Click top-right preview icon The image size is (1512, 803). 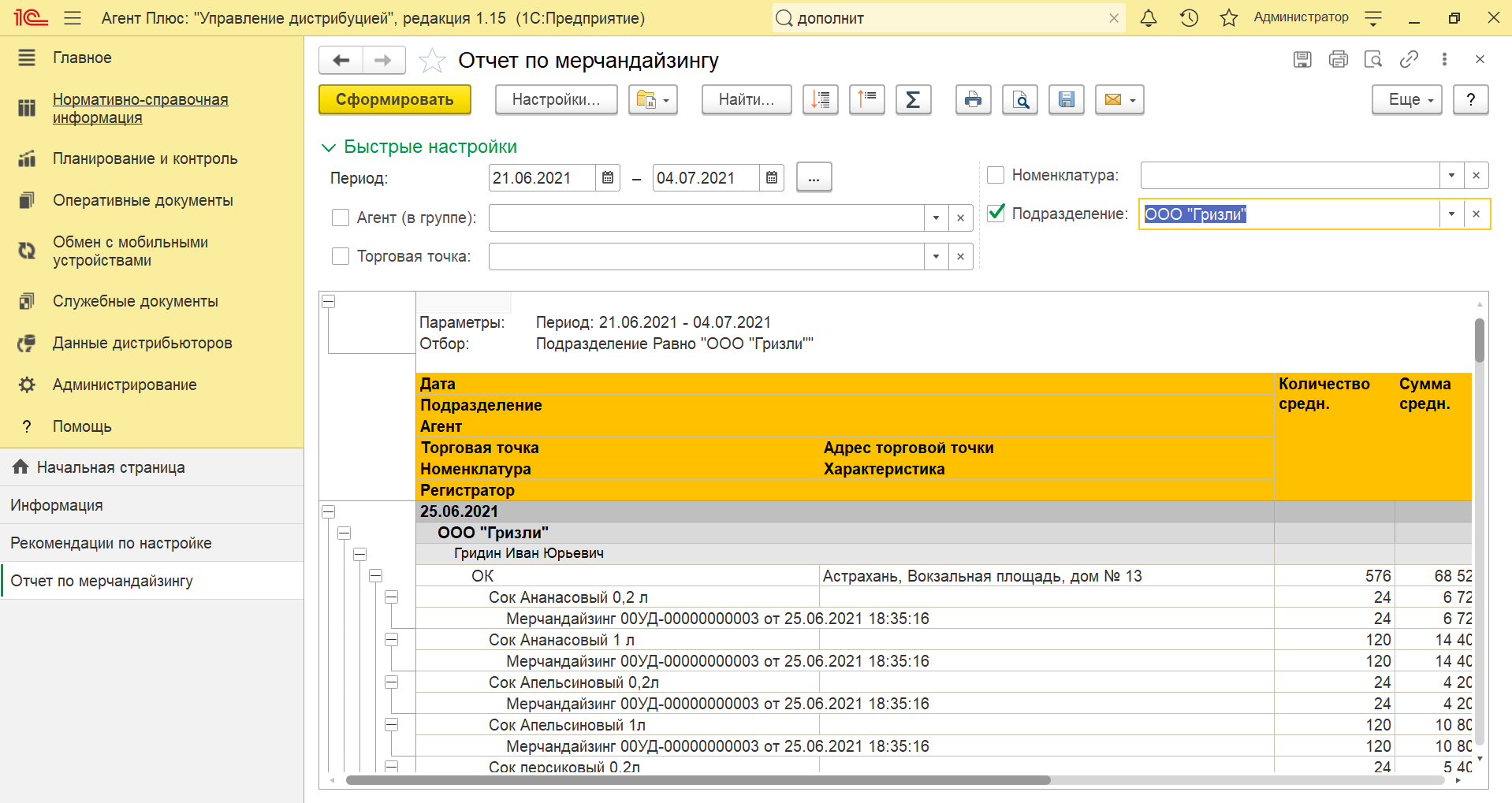(x=1373, y=59)
